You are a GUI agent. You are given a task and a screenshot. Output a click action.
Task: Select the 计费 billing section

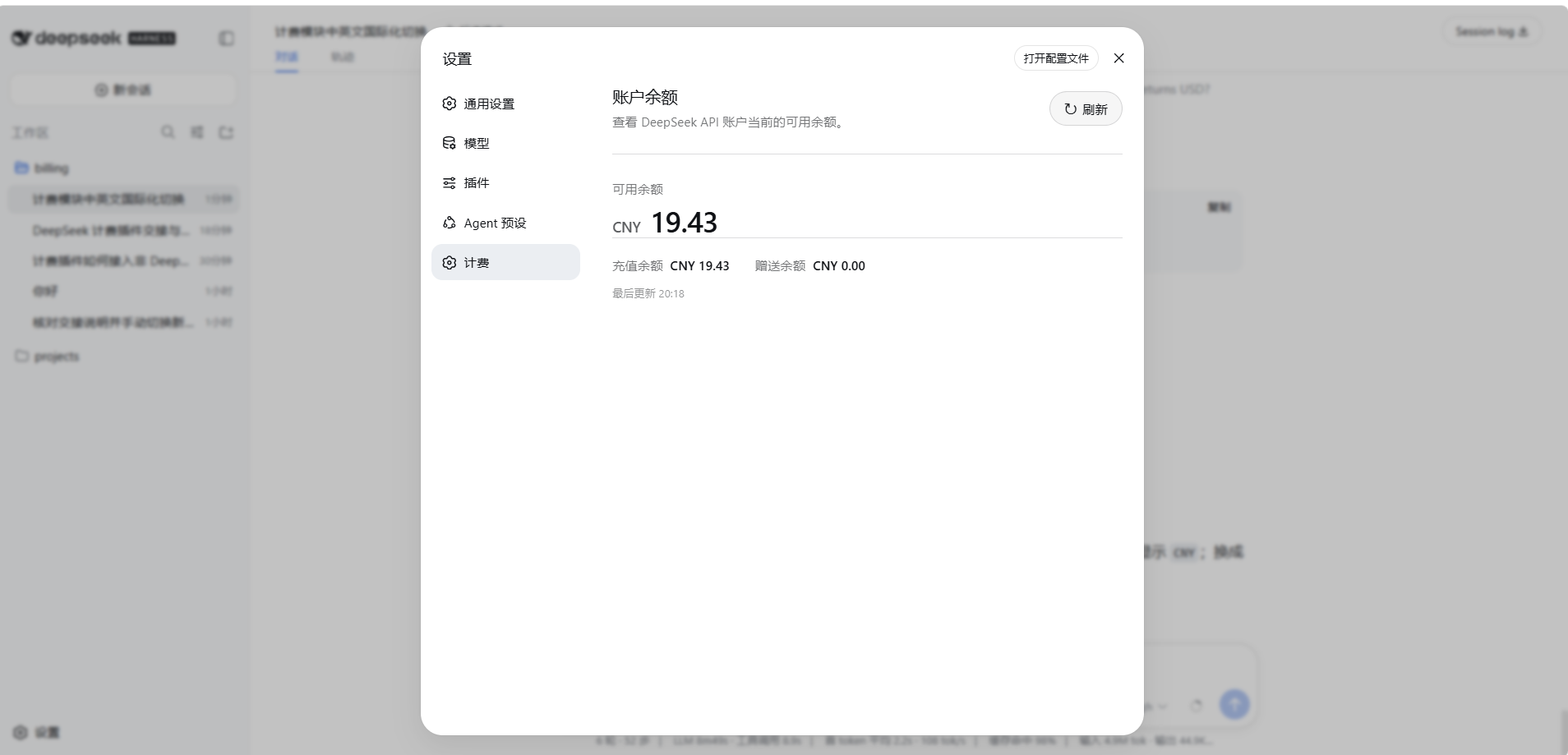click(x=505, y=262)
